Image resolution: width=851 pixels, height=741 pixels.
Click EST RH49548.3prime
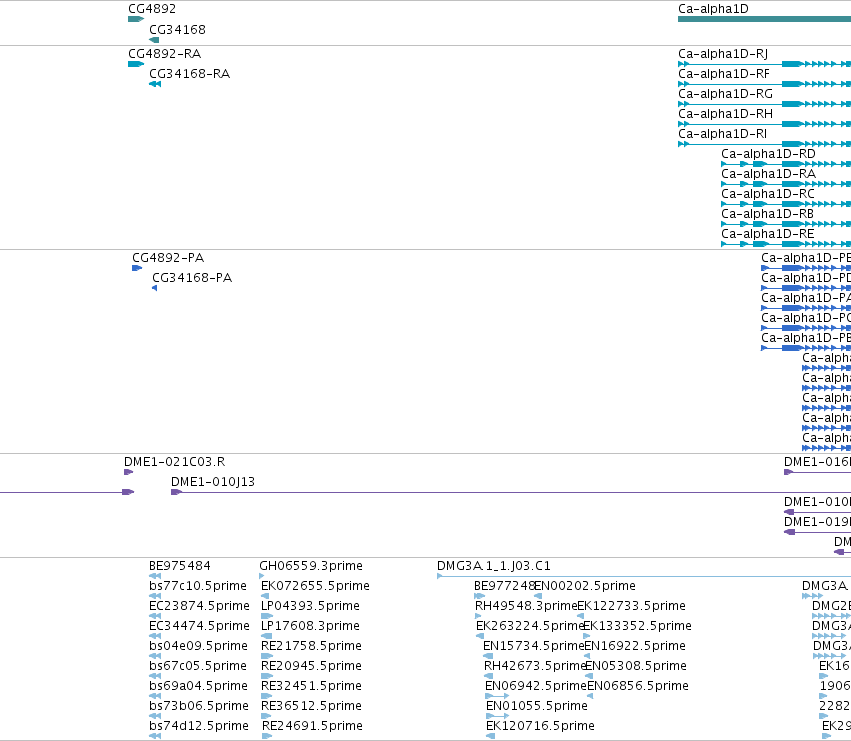[x=526, y=606]
